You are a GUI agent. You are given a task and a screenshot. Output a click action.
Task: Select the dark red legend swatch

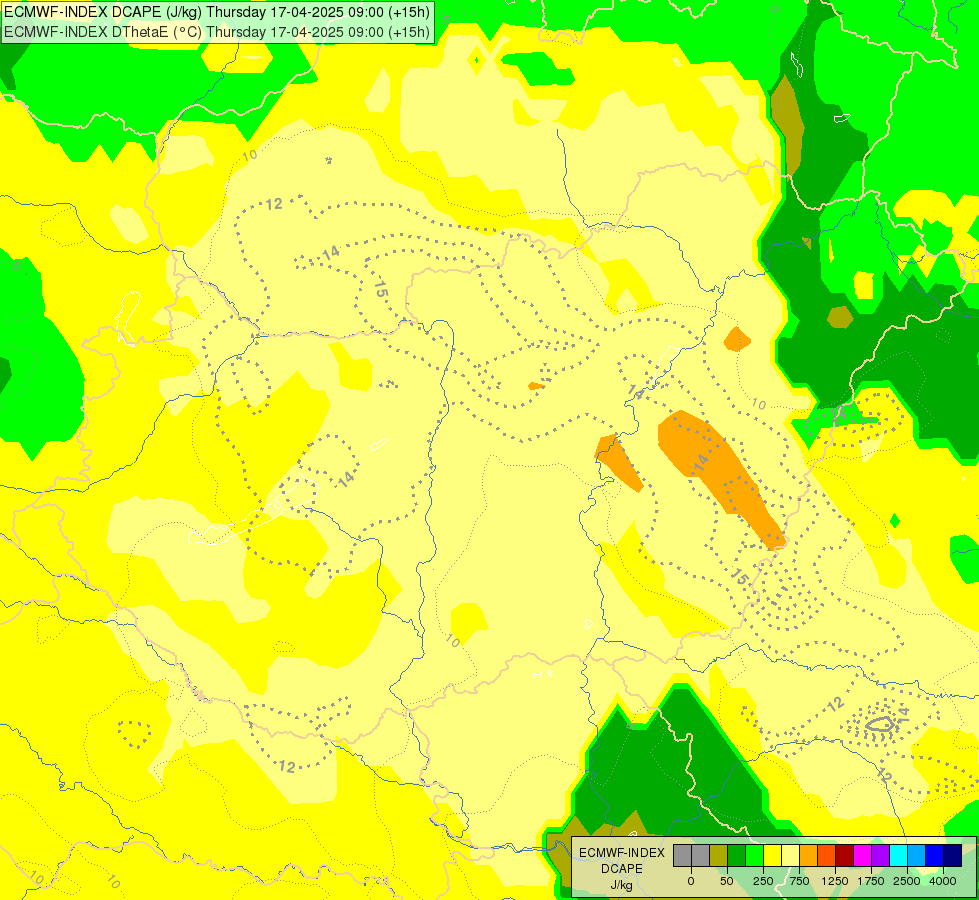(x=844, y=855)
